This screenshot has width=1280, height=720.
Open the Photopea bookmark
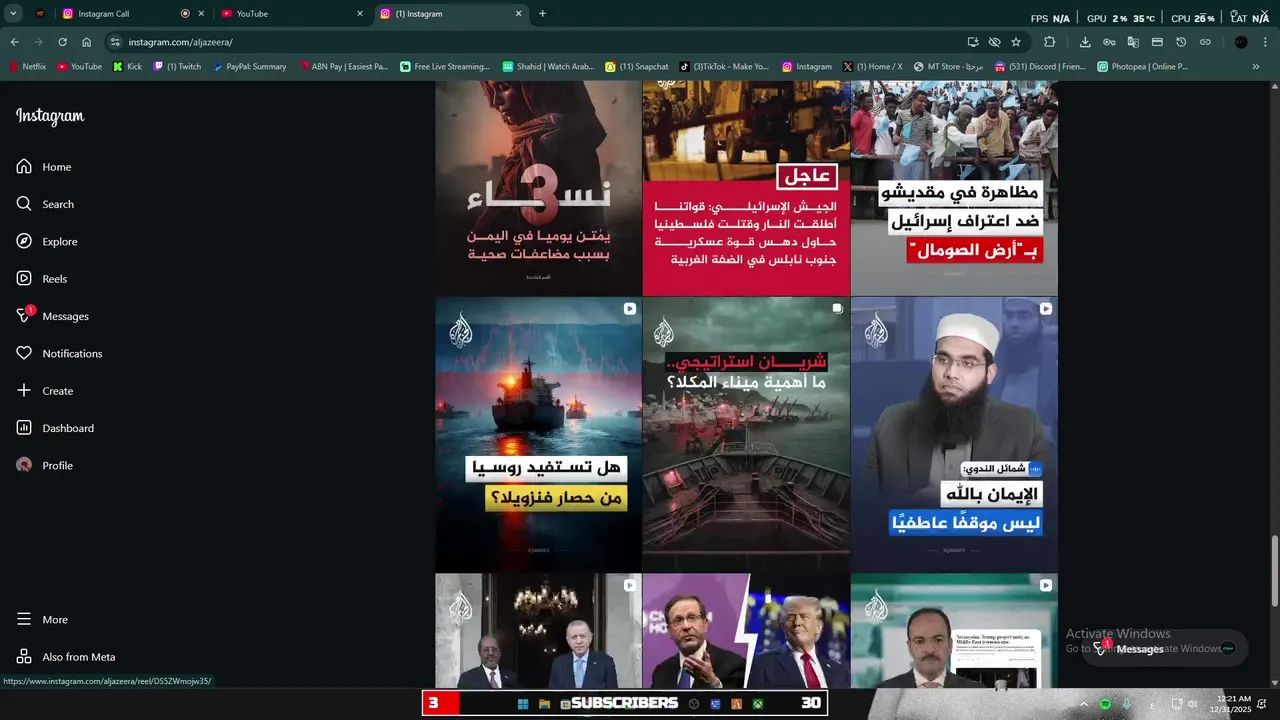(x=1142, y=67)
